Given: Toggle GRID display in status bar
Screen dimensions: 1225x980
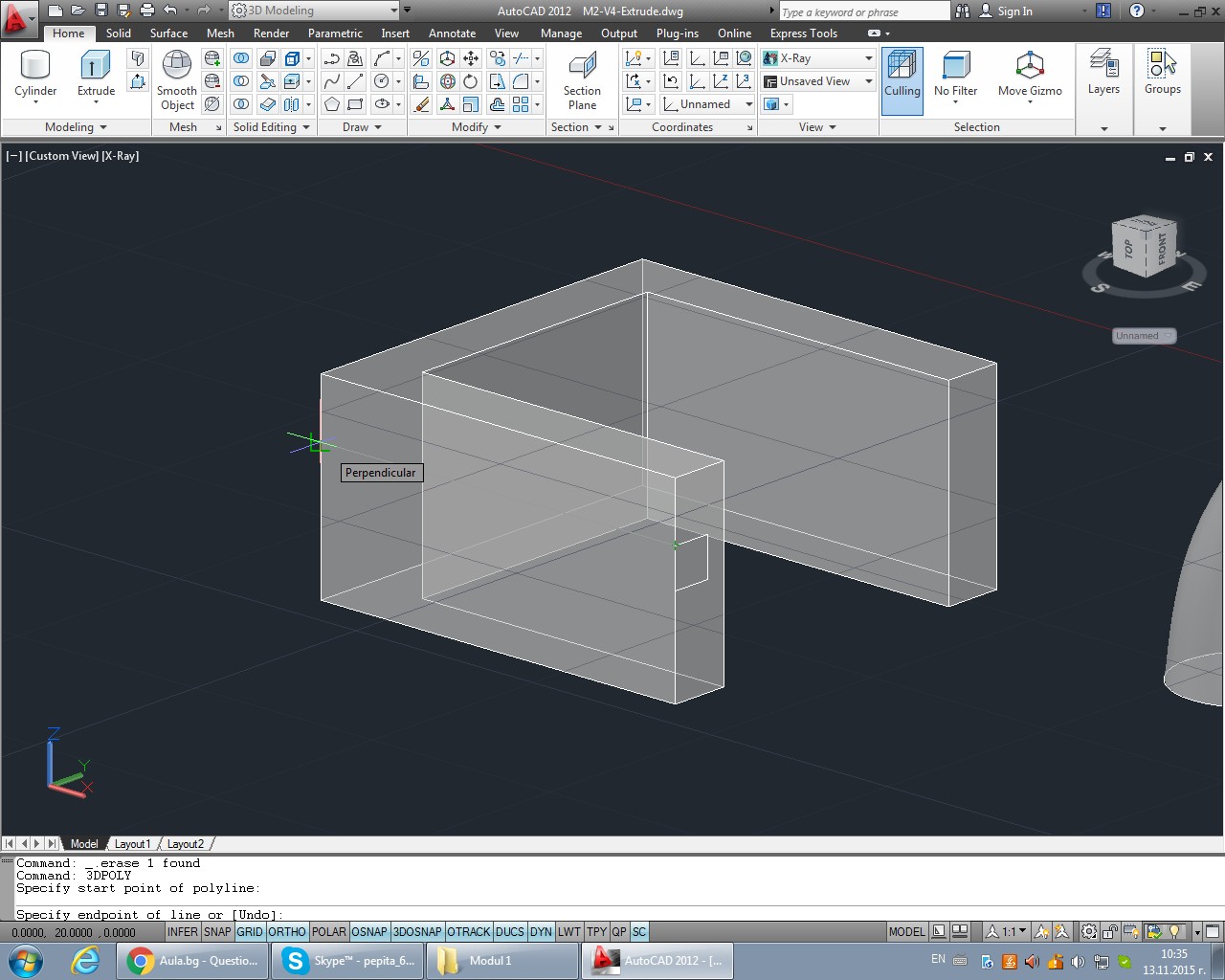Looking at the screenshot, I should tap(250, 931).
